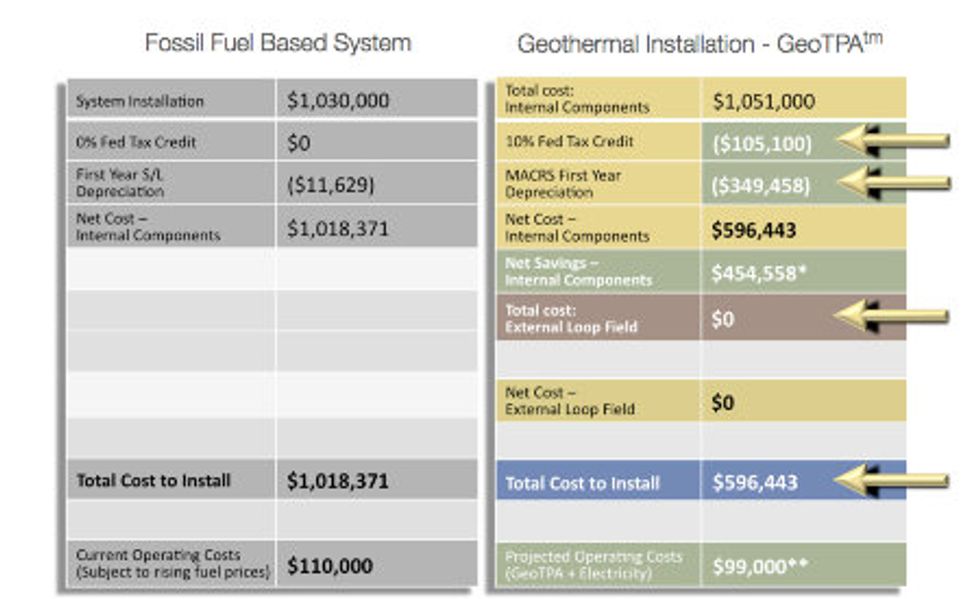Select 'First Year S/L Depreciation' label

pyautogui.click(x=120, y=183)
